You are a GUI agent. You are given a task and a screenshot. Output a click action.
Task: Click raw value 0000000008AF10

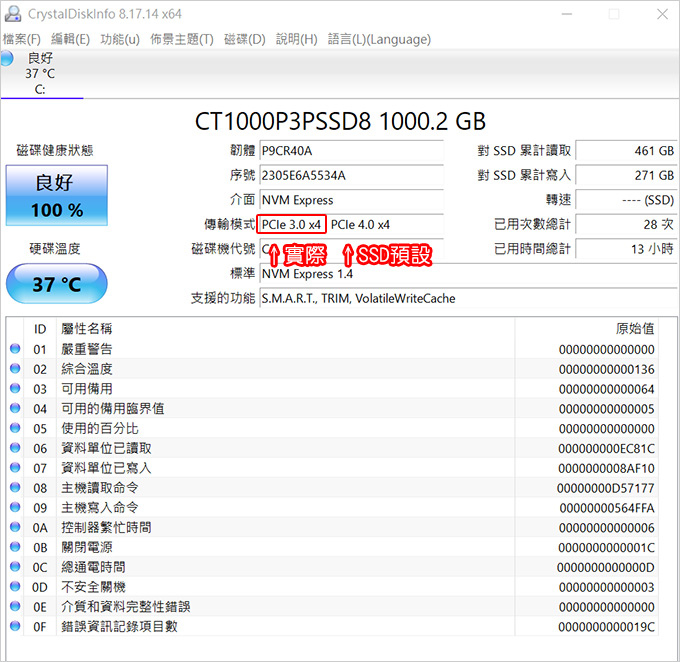point(606,469)
